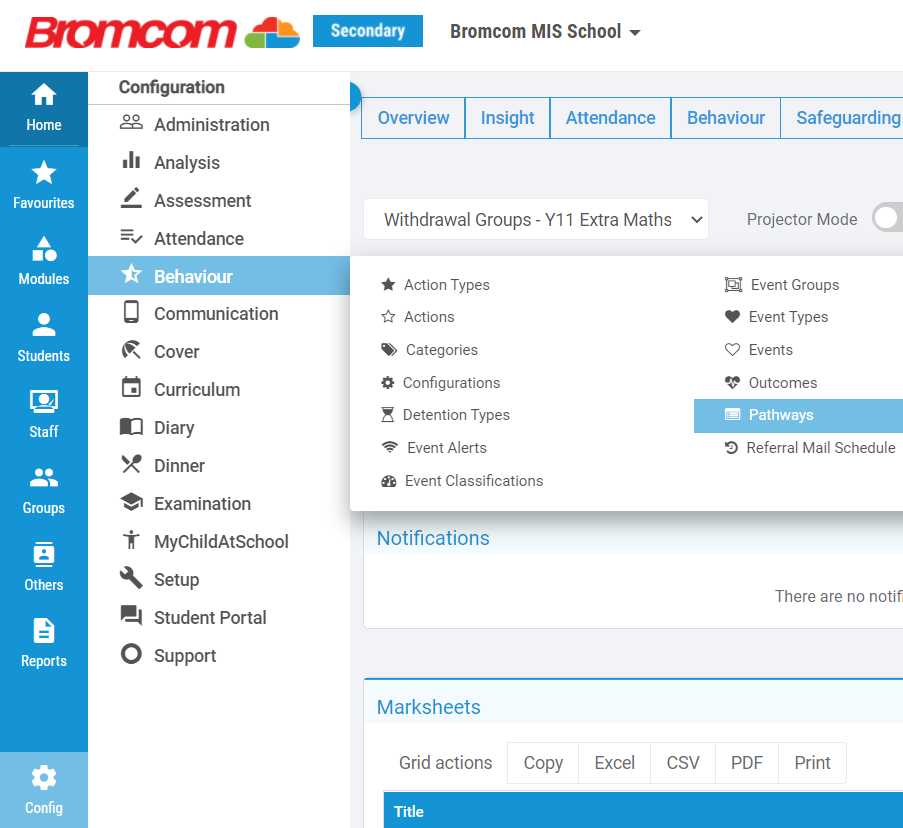Screen dimensions: 903x828
Task: Export the marksheets to PDF
Action: tap(747, 763)
